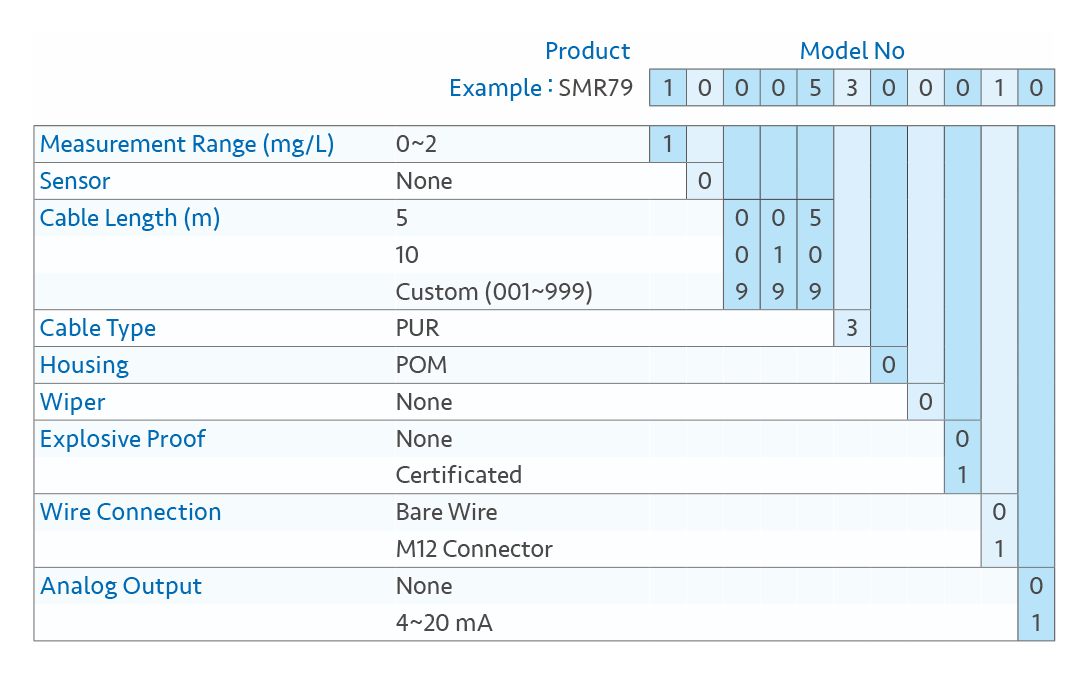Click the Housing row label
The height and width of the screenshot is (677, 1088).
(x=84, y=365)
